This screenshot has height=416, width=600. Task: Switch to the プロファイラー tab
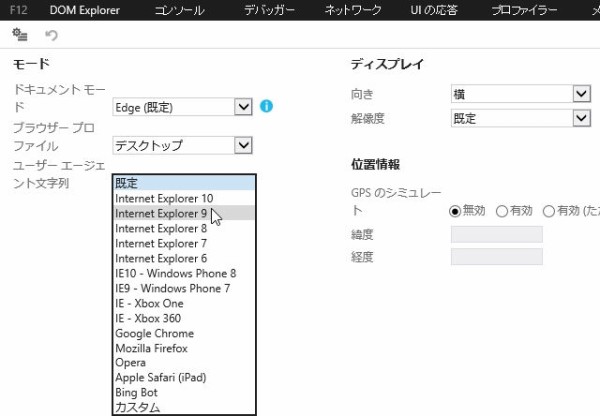click(524, 10)
